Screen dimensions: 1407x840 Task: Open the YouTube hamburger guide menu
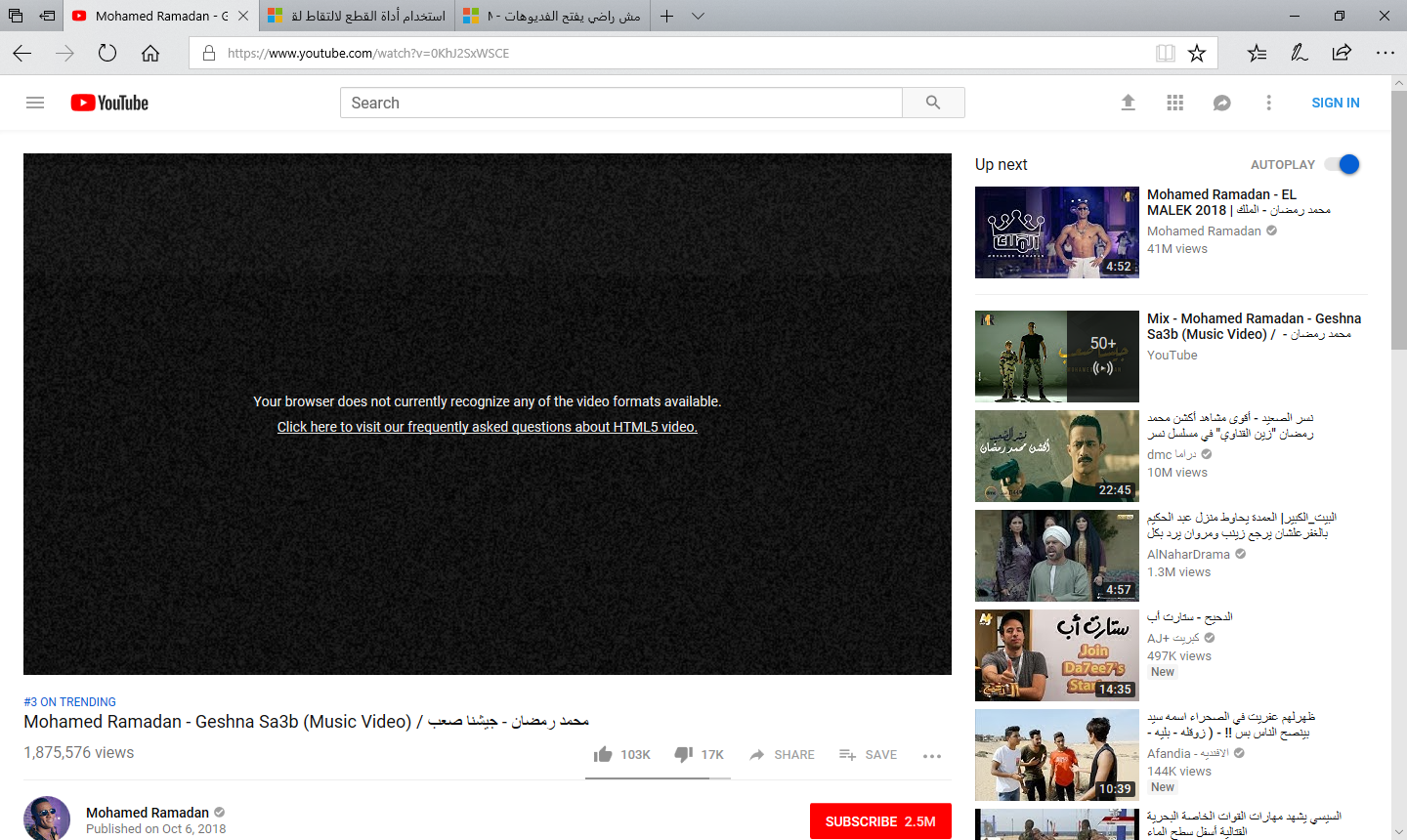click(35, 103)
